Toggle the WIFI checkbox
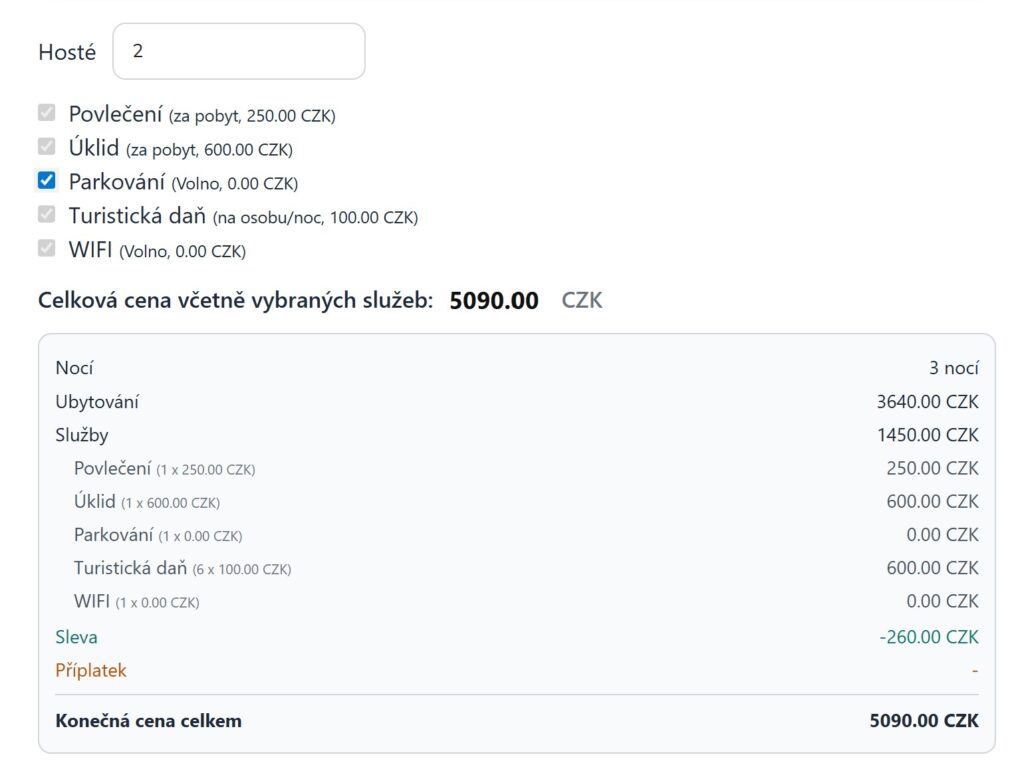This screenshot has width=1024, height=771. click(46, 248)
